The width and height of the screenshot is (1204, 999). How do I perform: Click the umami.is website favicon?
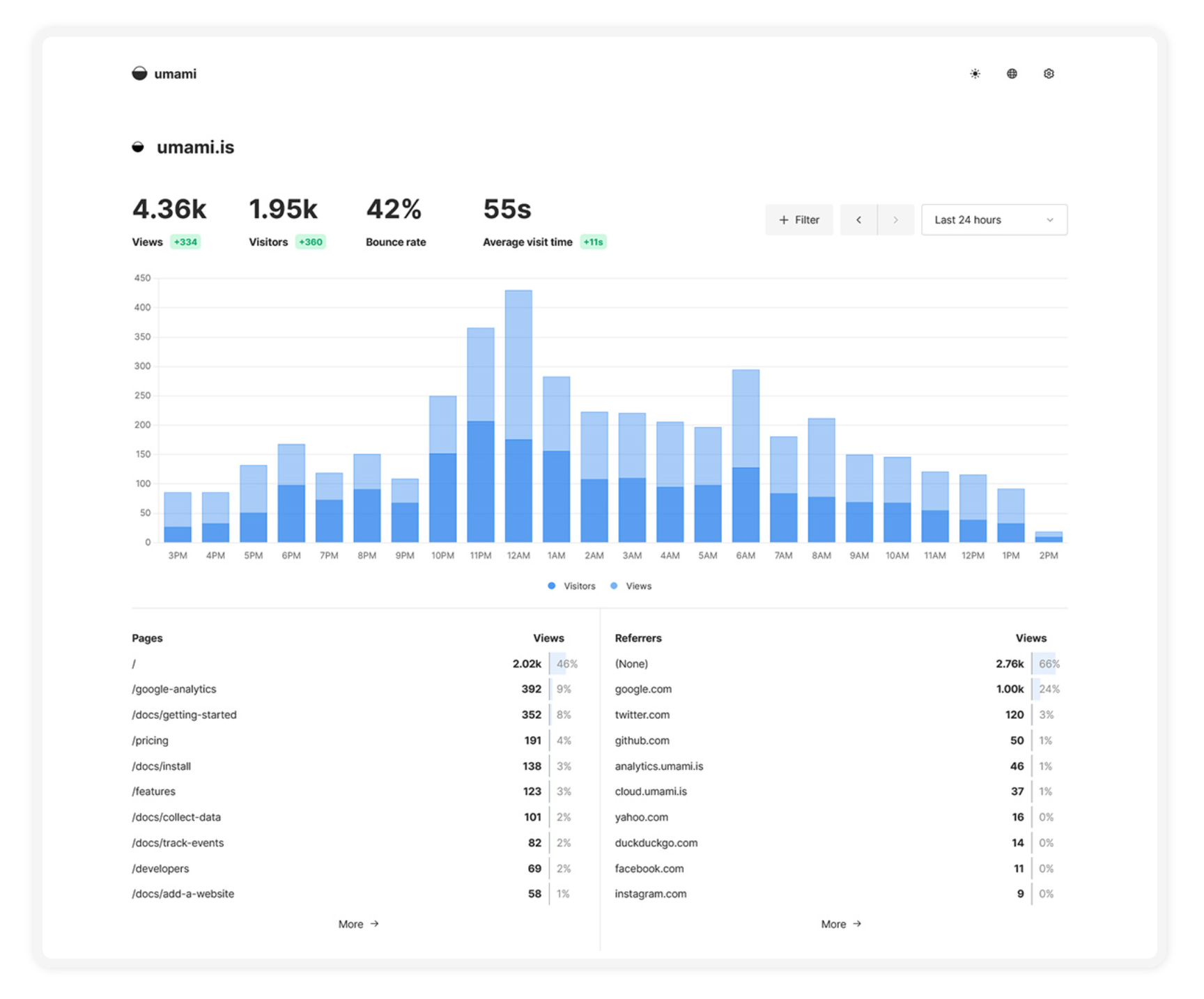click(x=138, y=147)
